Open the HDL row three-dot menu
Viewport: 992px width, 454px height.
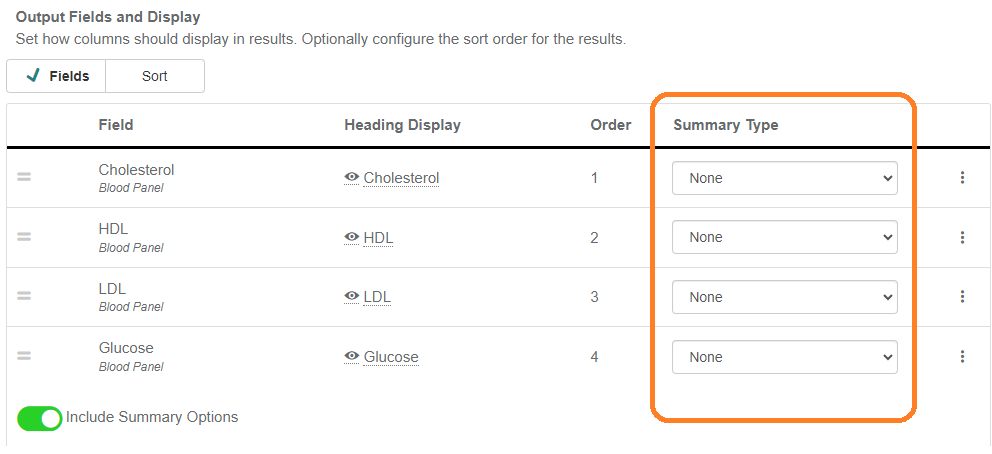point(962,237)
